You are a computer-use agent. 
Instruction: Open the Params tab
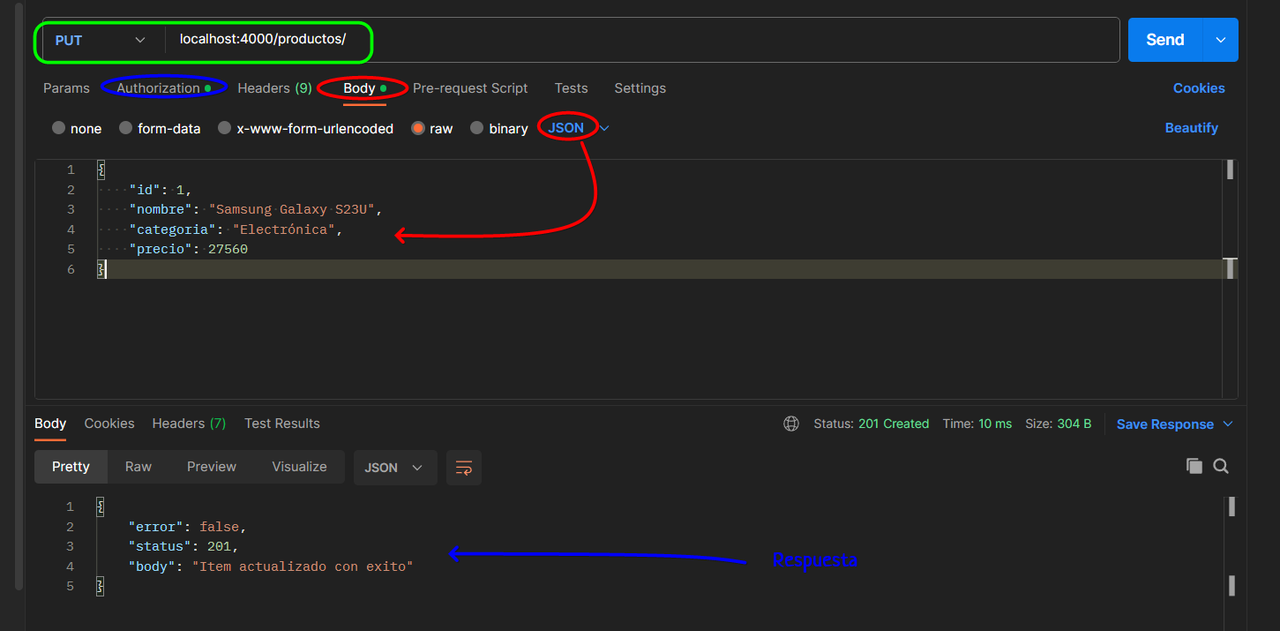click(66, 88)
